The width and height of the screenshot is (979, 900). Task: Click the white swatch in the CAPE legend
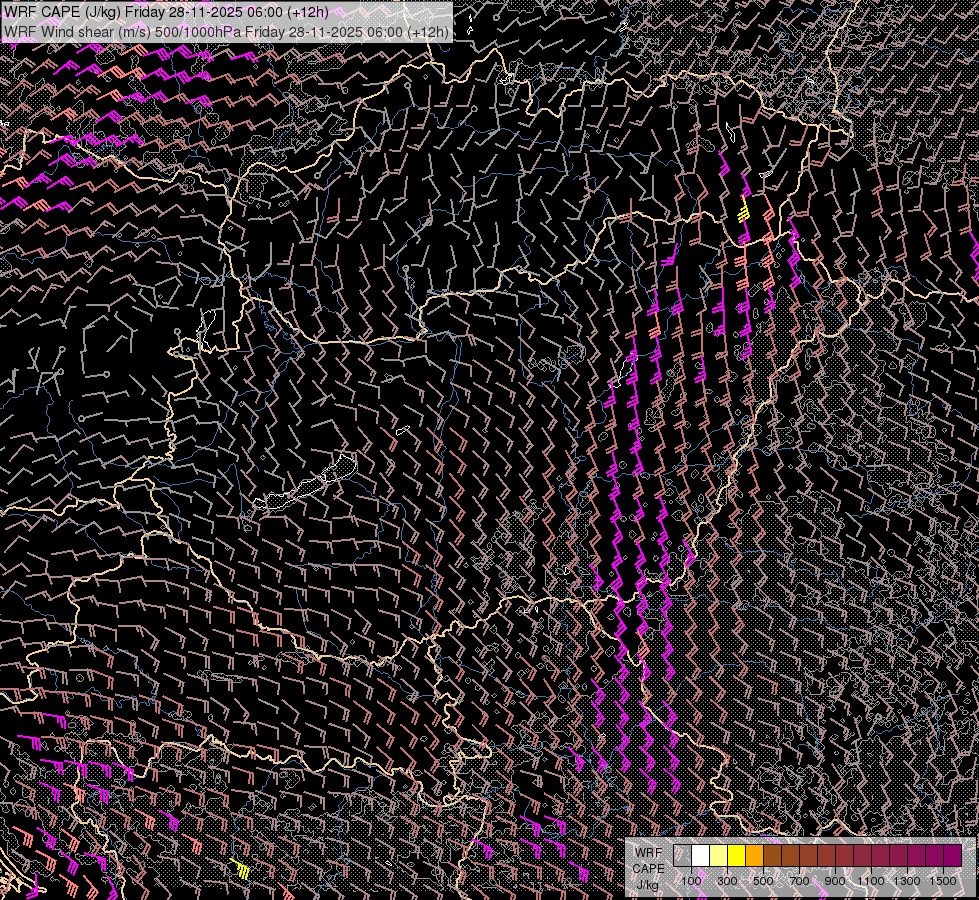pyautogui.click(x=700, y=856)
